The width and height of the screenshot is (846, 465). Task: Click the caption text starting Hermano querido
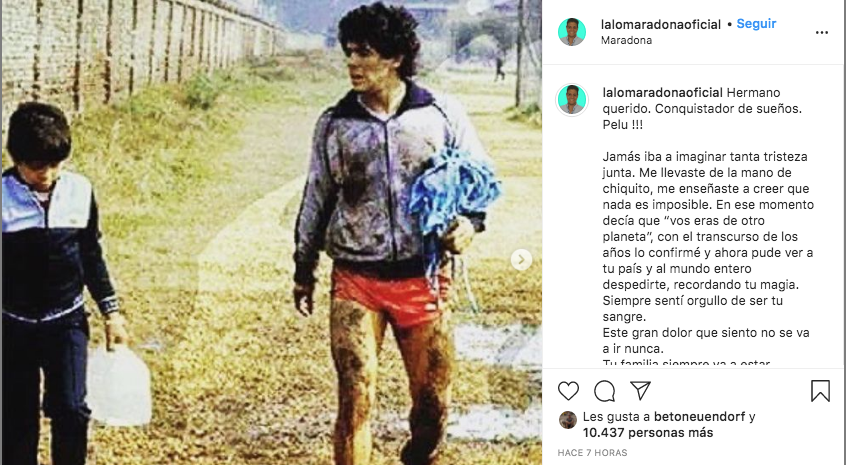tap(702, 108)
